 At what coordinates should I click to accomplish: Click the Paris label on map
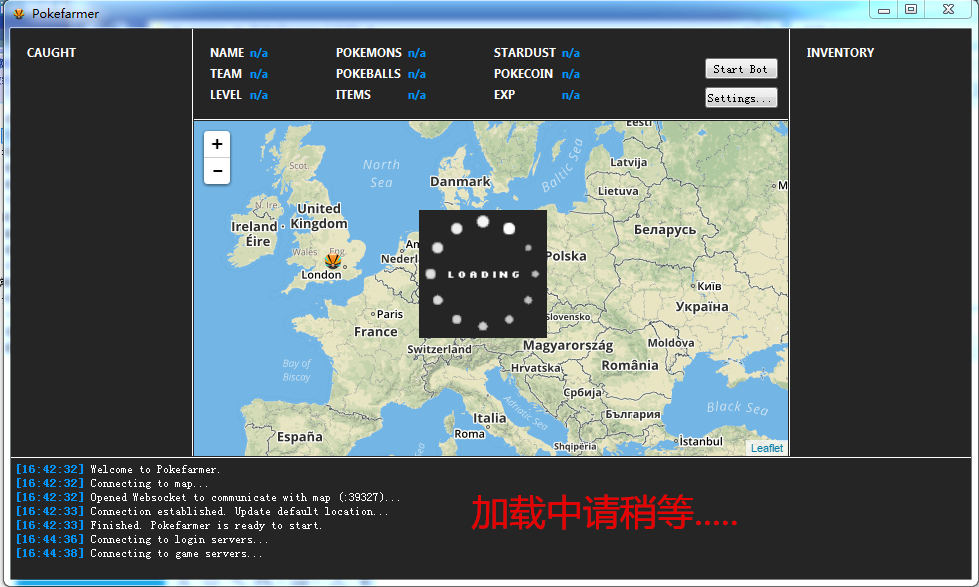(390, 314)
